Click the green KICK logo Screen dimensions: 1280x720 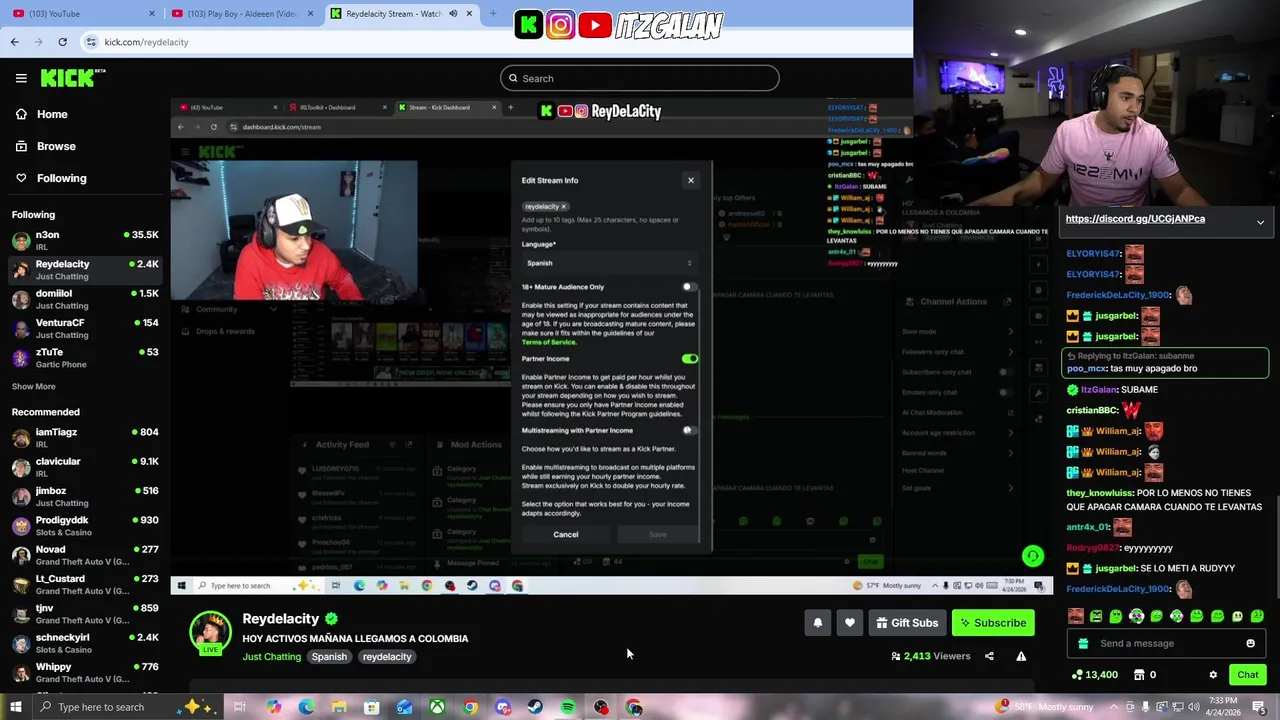[72, 78]
